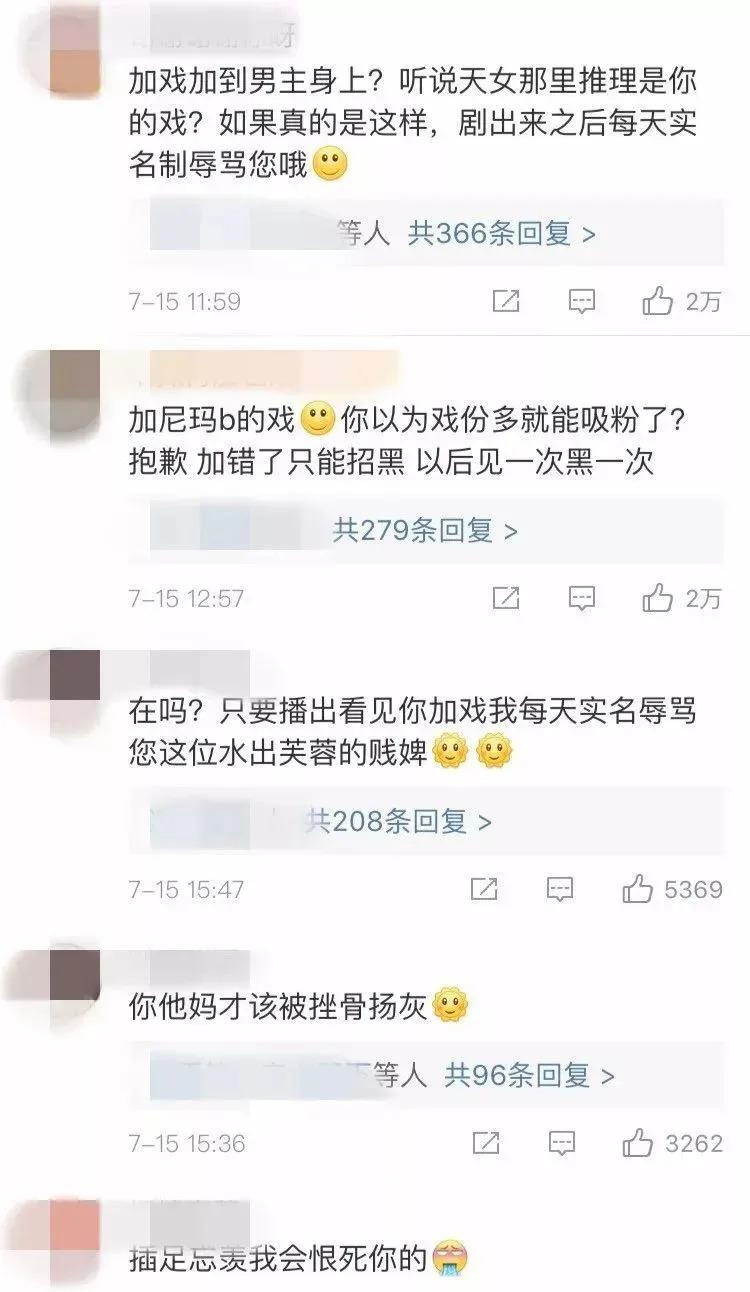Expand the 共208条回复 replies
The image size is (750, 1292).
399,821
